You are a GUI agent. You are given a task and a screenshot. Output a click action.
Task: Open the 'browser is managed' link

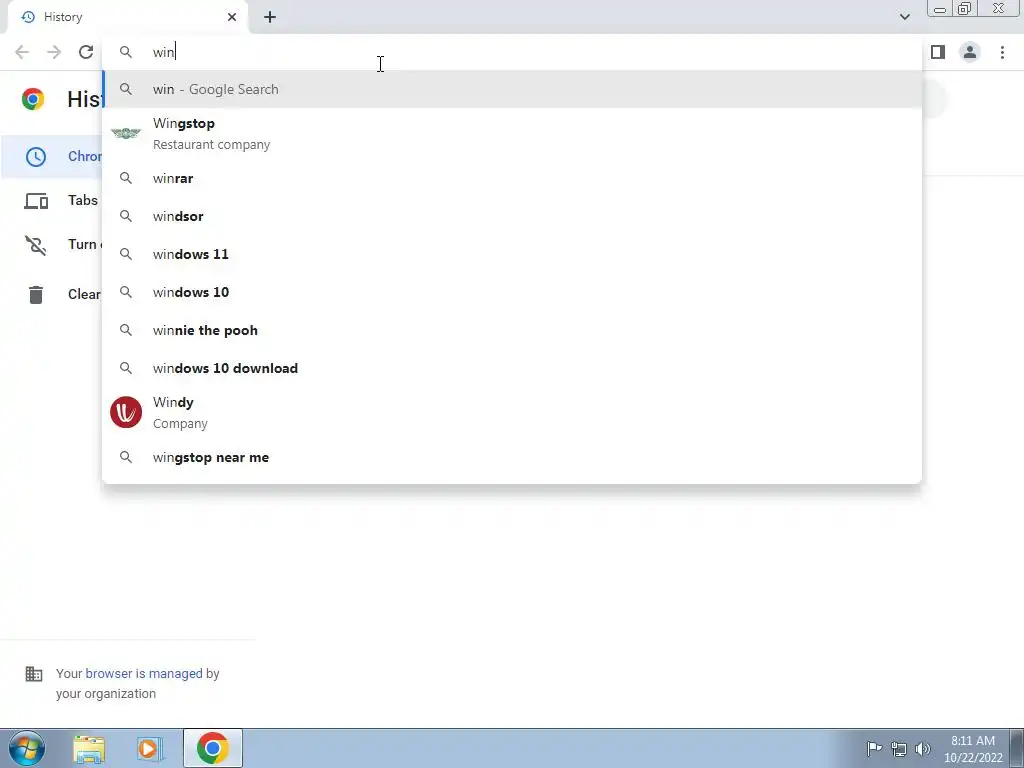coord(144,673)
